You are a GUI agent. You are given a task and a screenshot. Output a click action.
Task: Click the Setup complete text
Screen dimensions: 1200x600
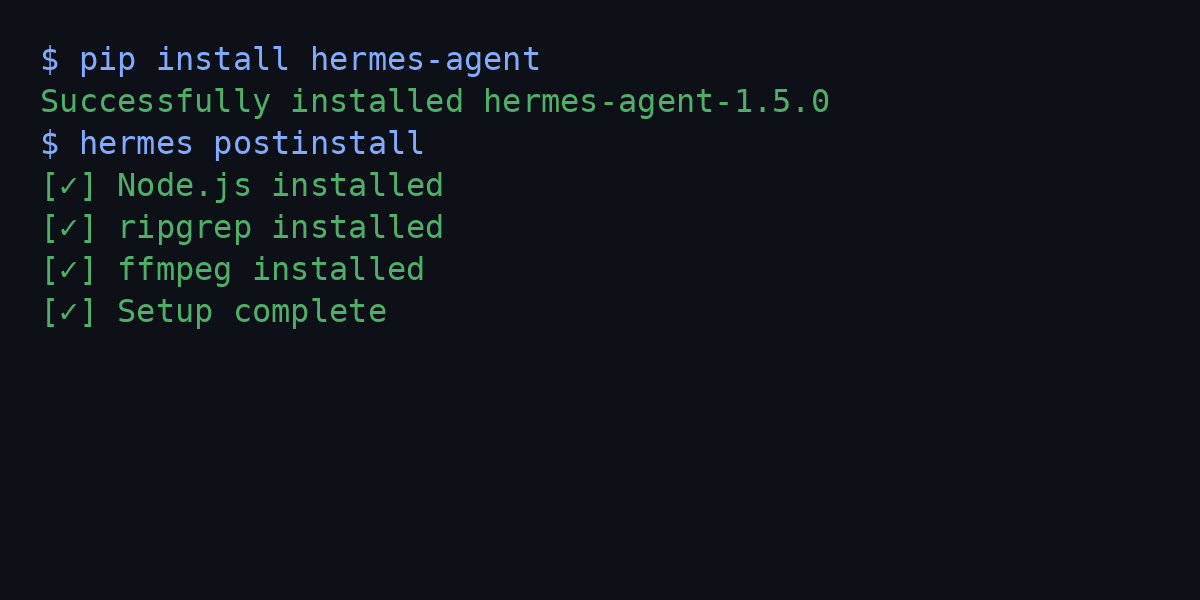coord(252,313)
